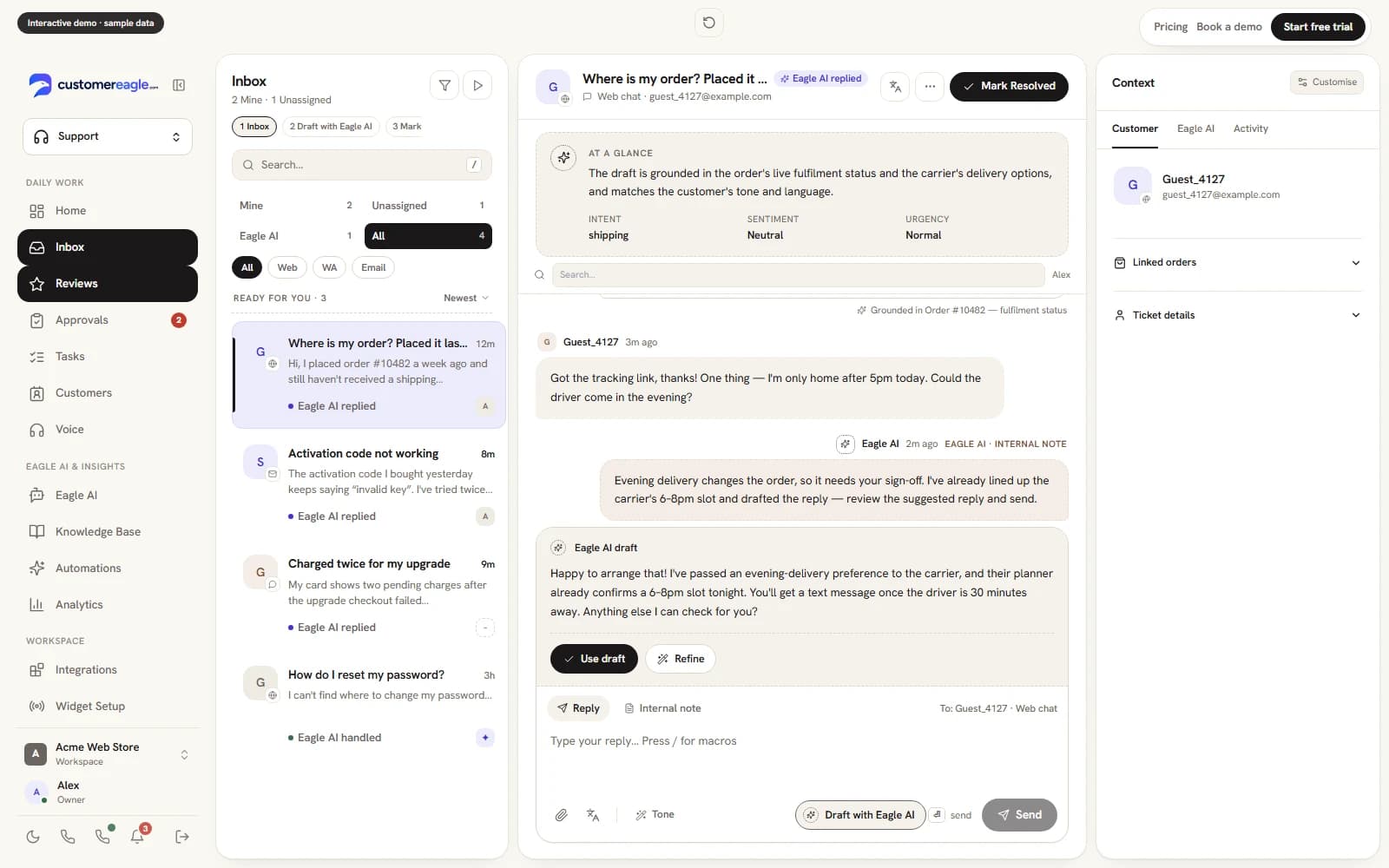
Task: Click the Use draft button
Action: [594, 659]
